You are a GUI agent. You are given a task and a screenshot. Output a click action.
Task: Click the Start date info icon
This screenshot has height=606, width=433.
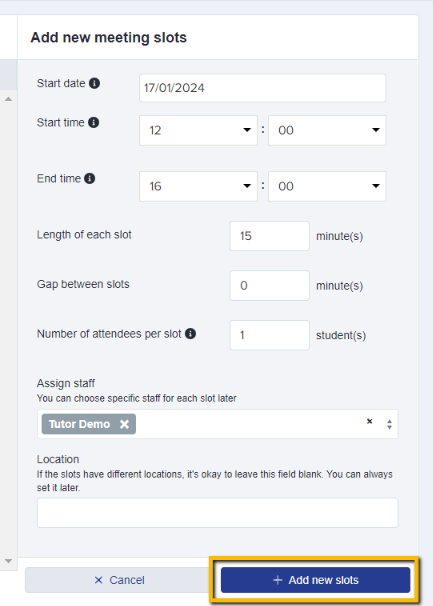click(x=94, y=83)
